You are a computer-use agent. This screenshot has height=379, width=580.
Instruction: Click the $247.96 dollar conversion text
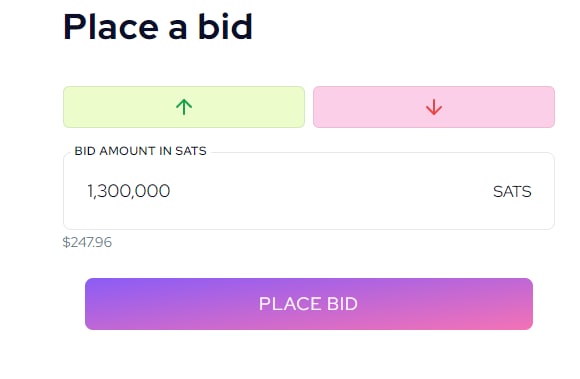87,242
